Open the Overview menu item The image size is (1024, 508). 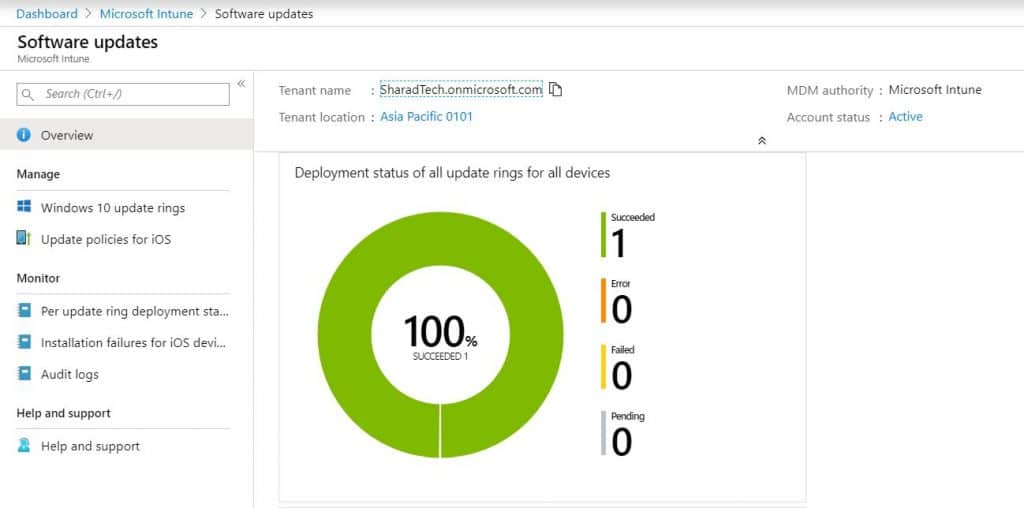pos(127,135)
